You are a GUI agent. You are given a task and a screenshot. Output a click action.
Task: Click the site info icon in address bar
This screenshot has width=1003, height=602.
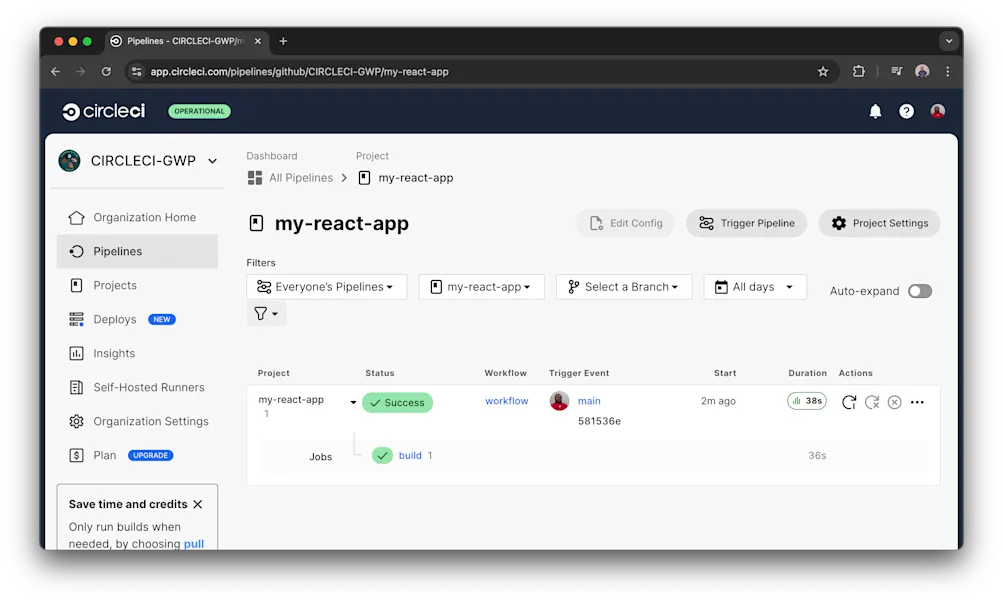[136, 72]
